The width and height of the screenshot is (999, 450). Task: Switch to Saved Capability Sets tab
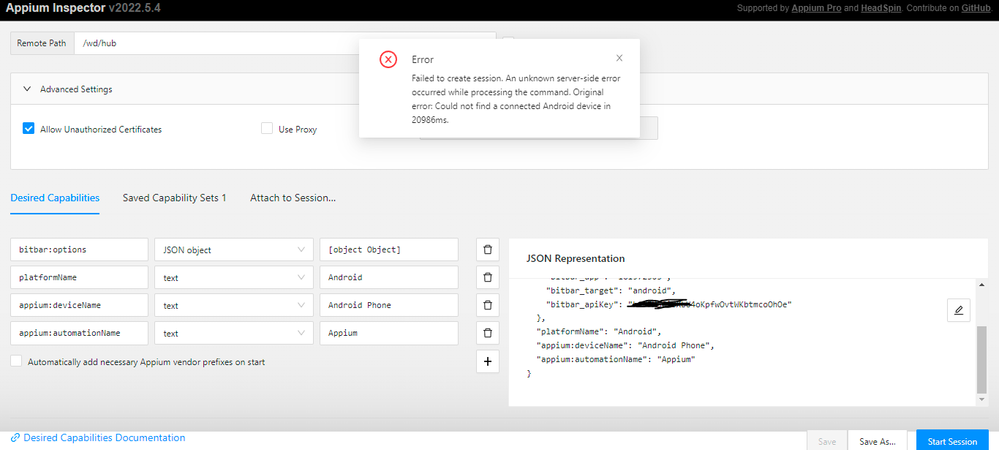point(174,198)
